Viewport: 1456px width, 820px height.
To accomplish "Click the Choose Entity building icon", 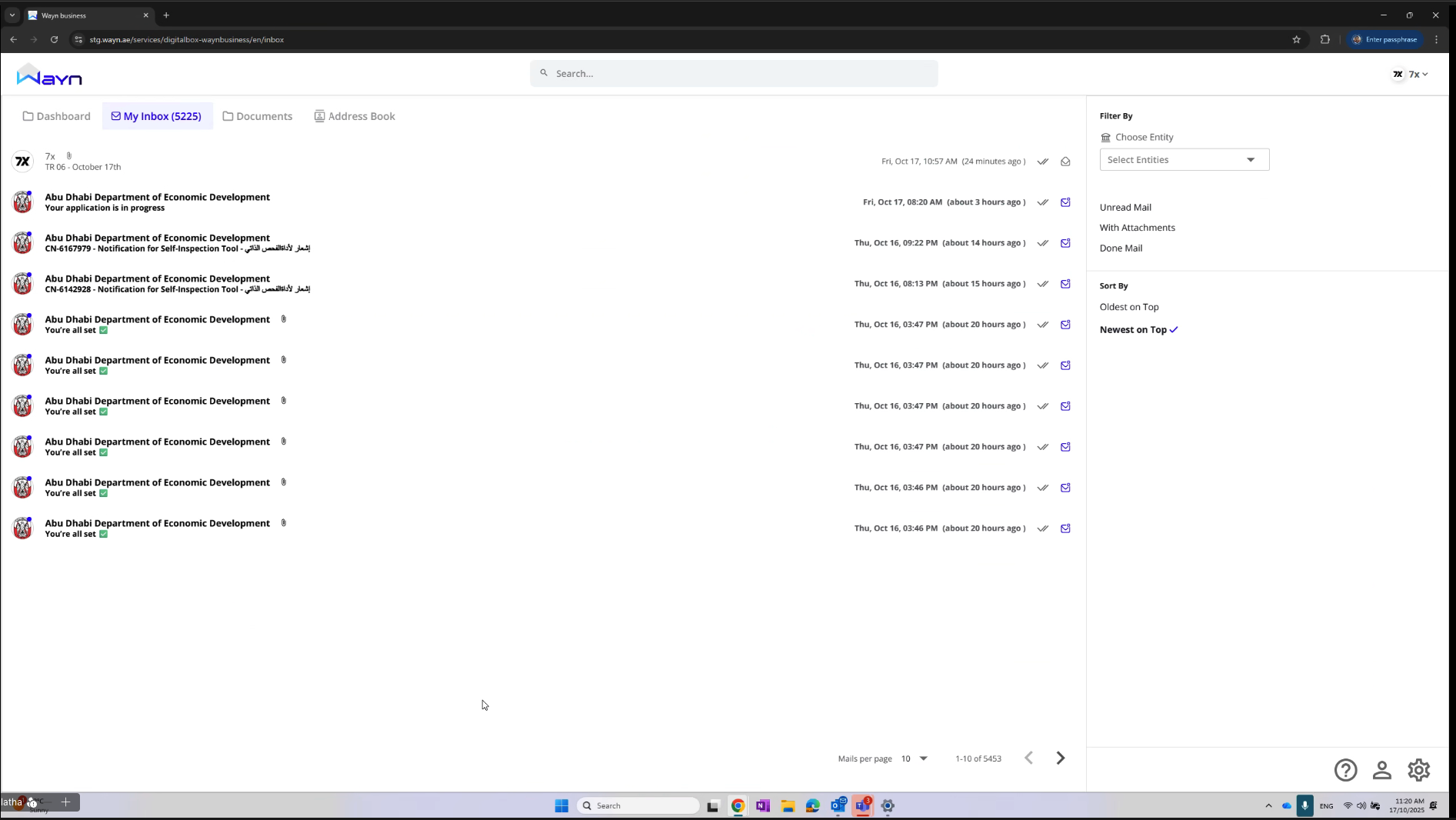I will 1106,137.
